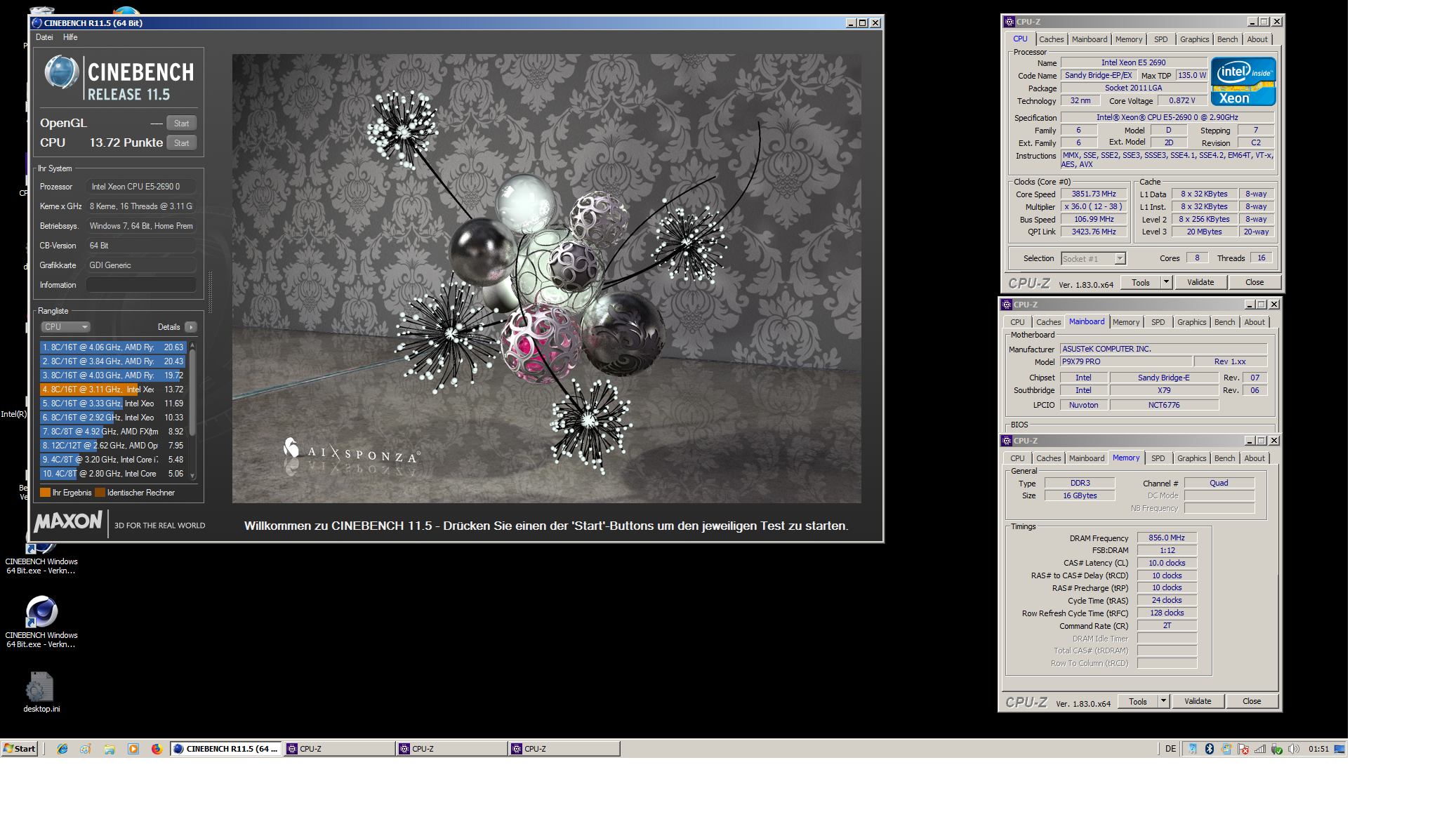Open Firefox from the quick launch bar
Screen dimensions: 1456x819
pos(157,749)
